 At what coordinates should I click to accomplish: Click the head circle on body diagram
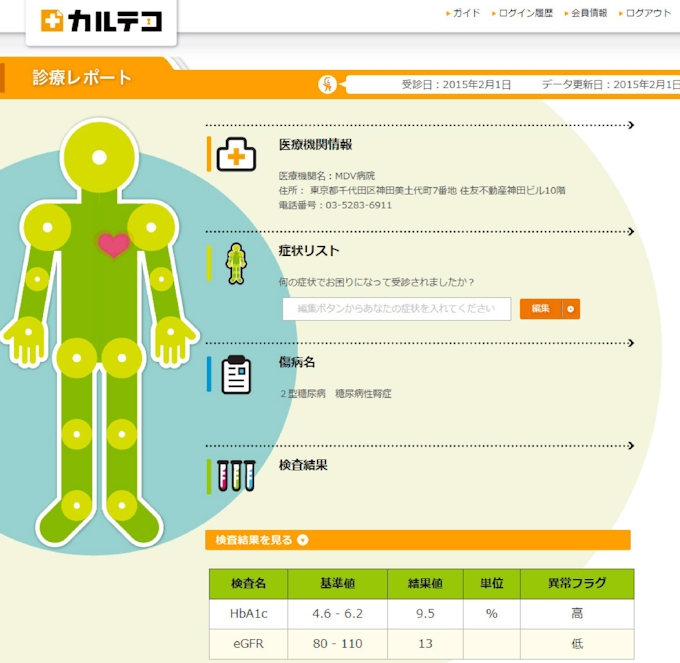coord(98,157)
